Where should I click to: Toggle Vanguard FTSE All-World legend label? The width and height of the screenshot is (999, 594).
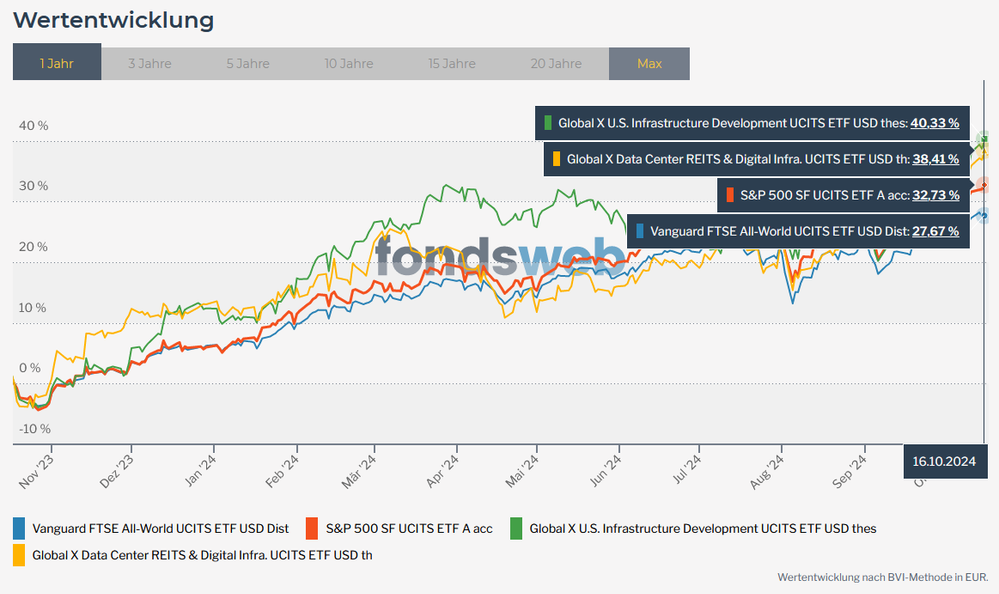160,528
